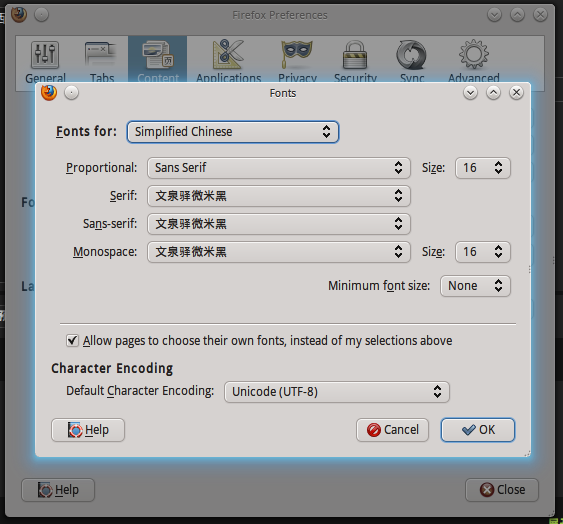Switch to the Tabs preferences pane
This screenshot has width=563, height=524.
[x=102, y=61]
